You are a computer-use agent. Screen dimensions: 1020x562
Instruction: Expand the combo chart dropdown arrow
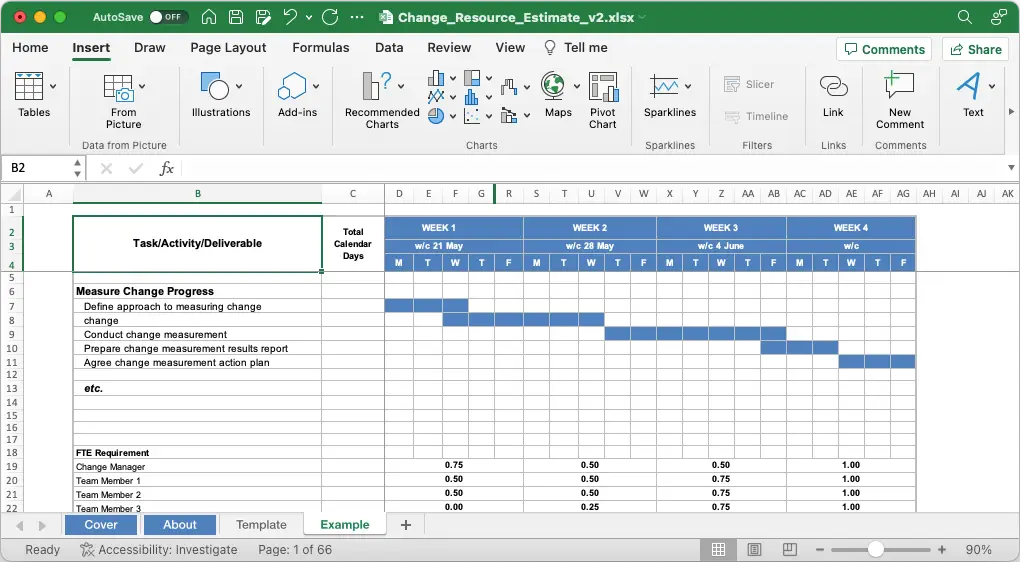point(526,116)
